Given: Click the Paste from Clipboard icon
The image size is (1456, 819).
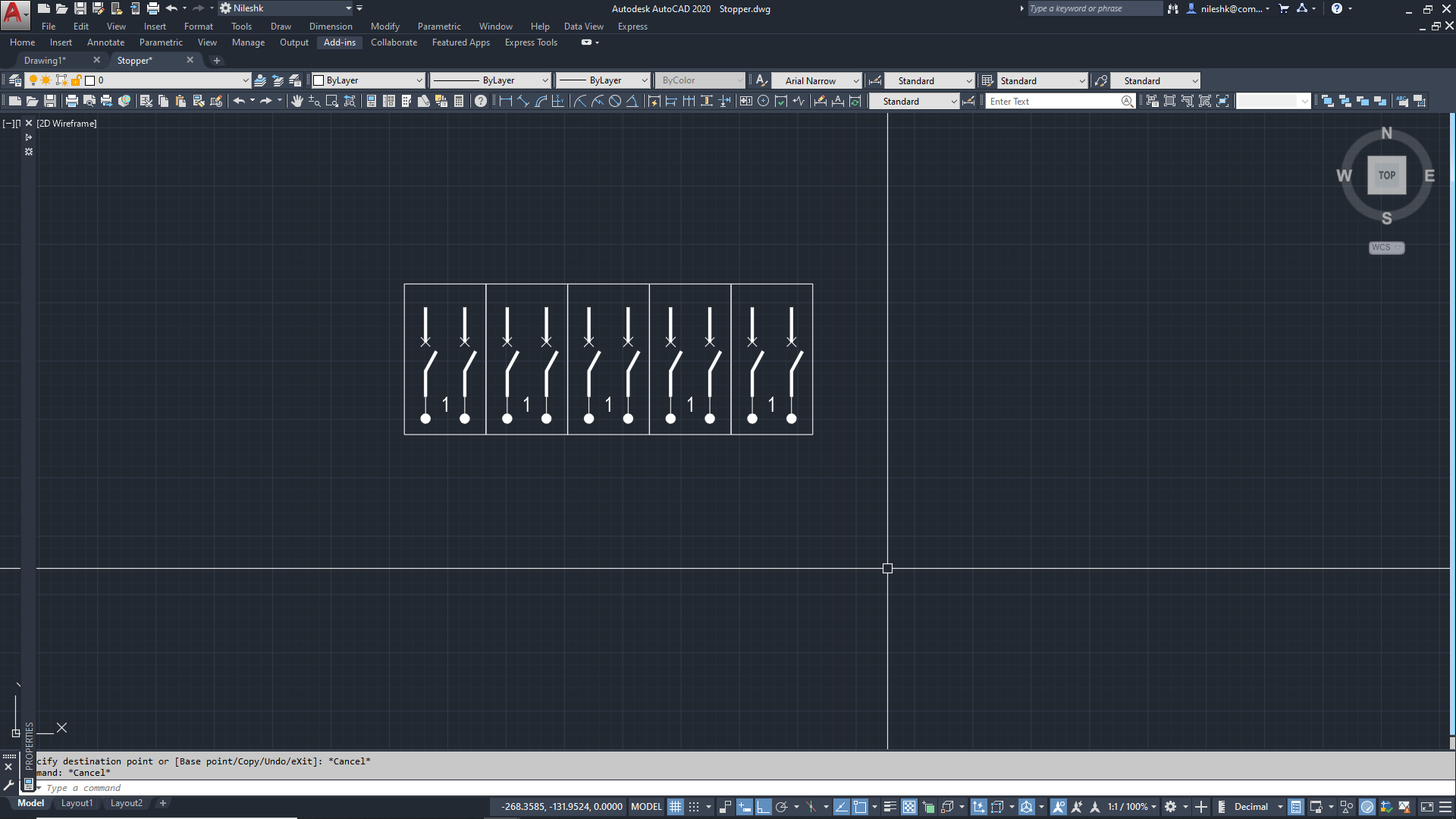Looking at the screenshot, I should pos(180,100).
